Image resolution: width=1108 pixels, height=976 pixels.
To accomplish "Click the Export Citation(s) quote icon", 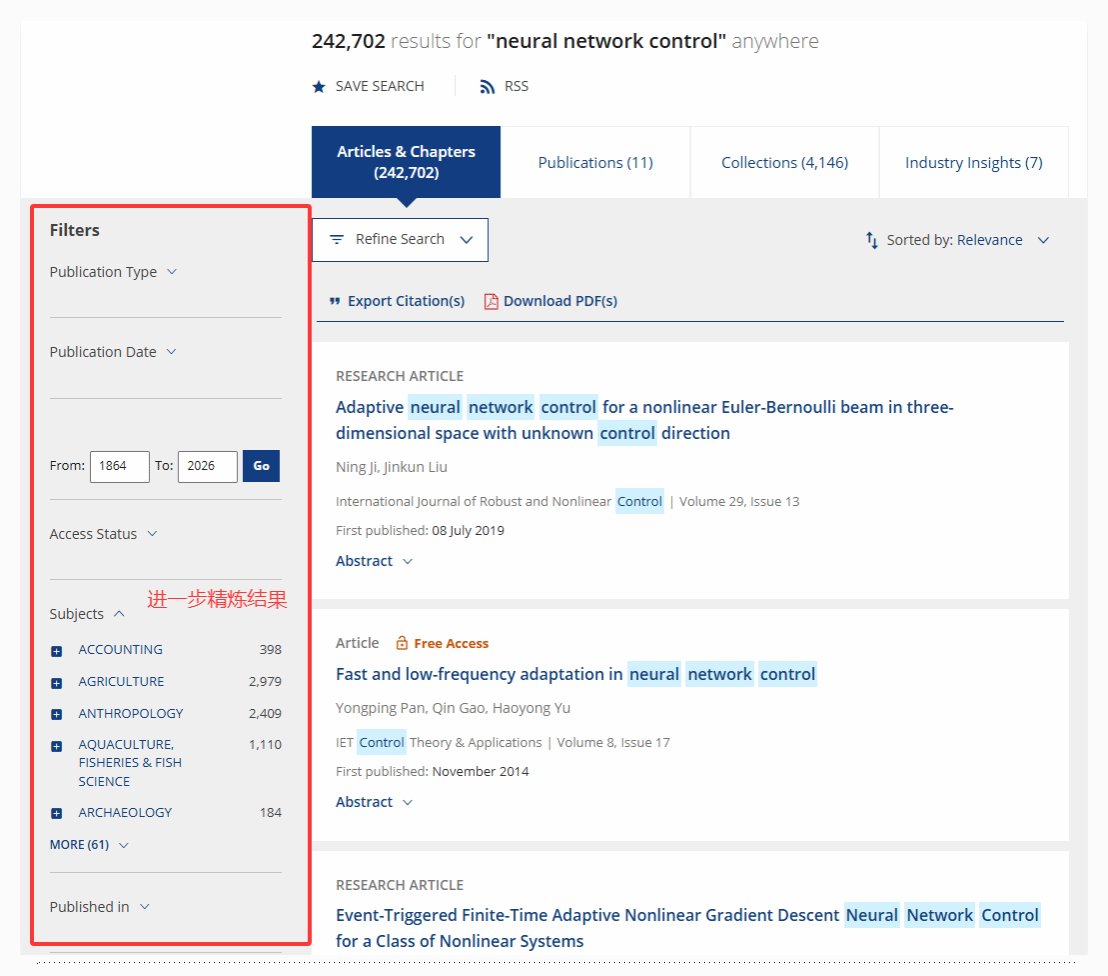I will [335, 301].
